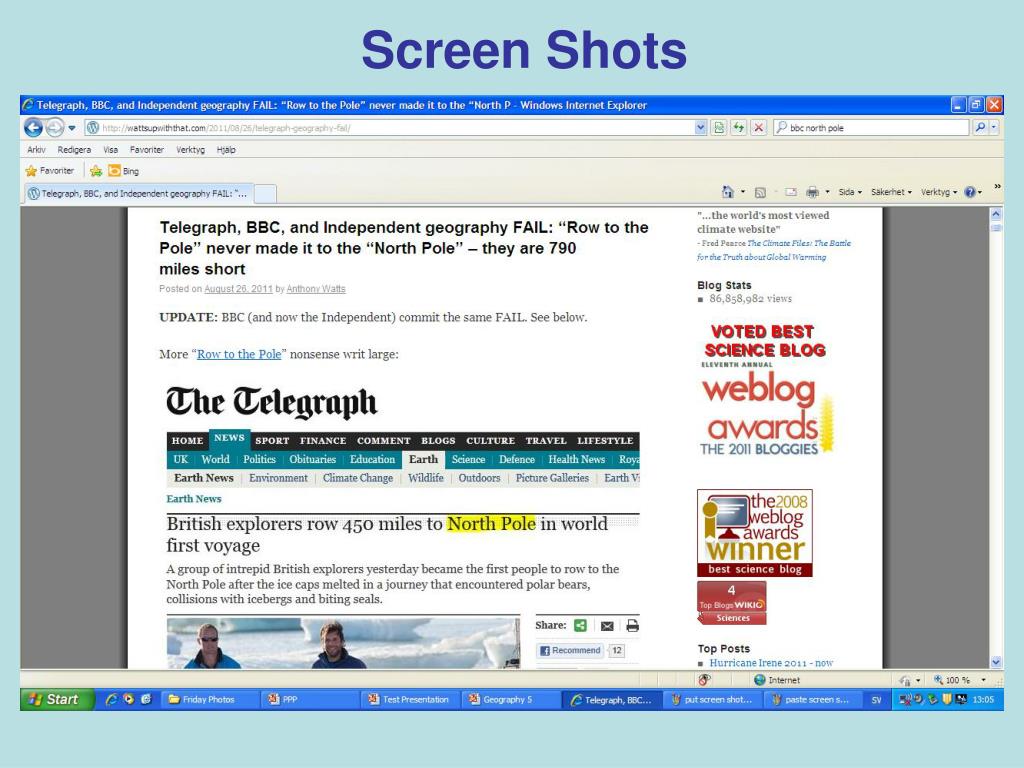Viewport: 1024px width, 768px height.
Task: Open the Arkiv menu
Action: [x=37, y=150]
